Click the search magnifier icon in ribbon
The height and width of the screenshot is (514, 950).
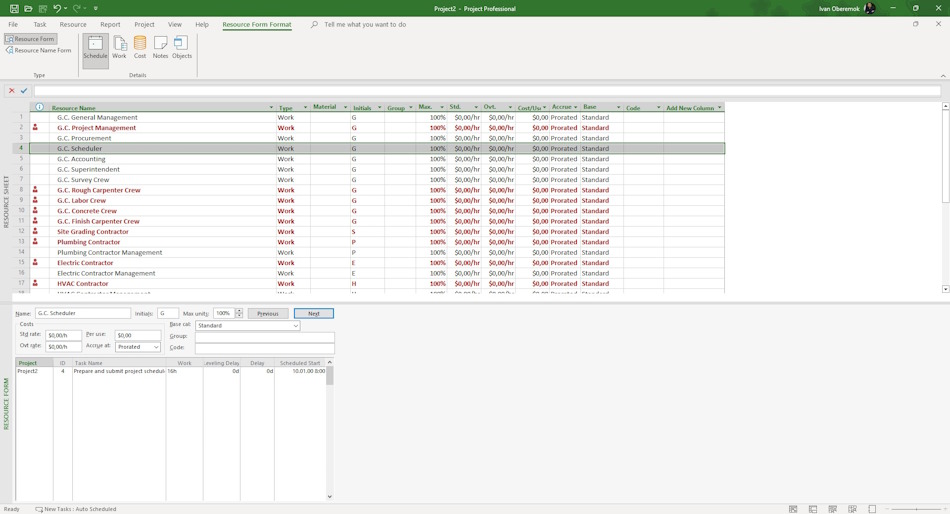pyautogui.click(x=314, y=24)
